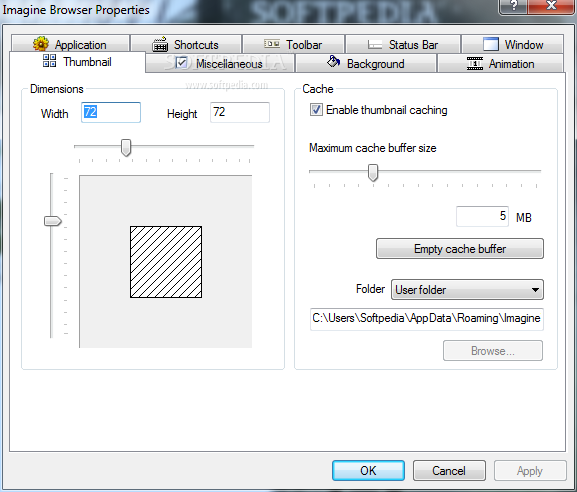577x492 pixels.
Task: Open the Background tab
Action: click(x=366, y=63)
